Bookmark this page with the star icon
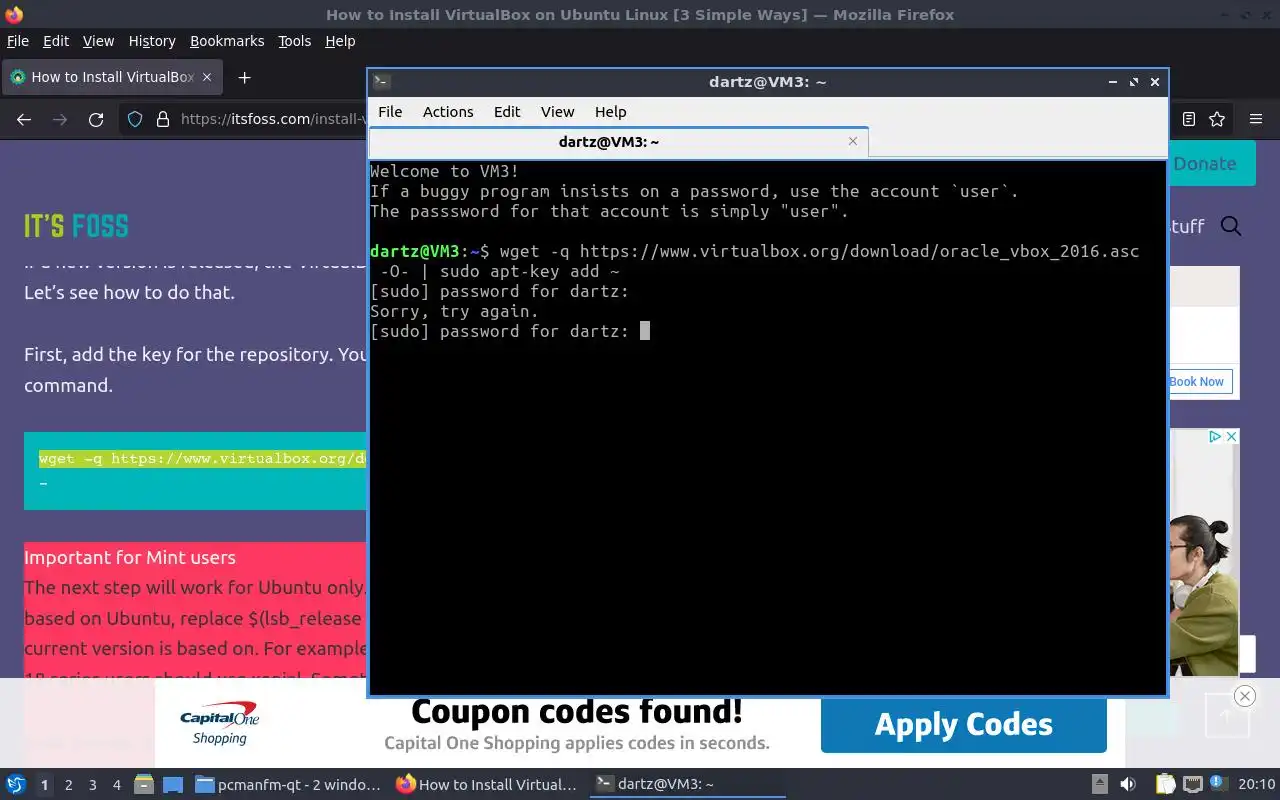1280x800 pixels. [1217, 119]
